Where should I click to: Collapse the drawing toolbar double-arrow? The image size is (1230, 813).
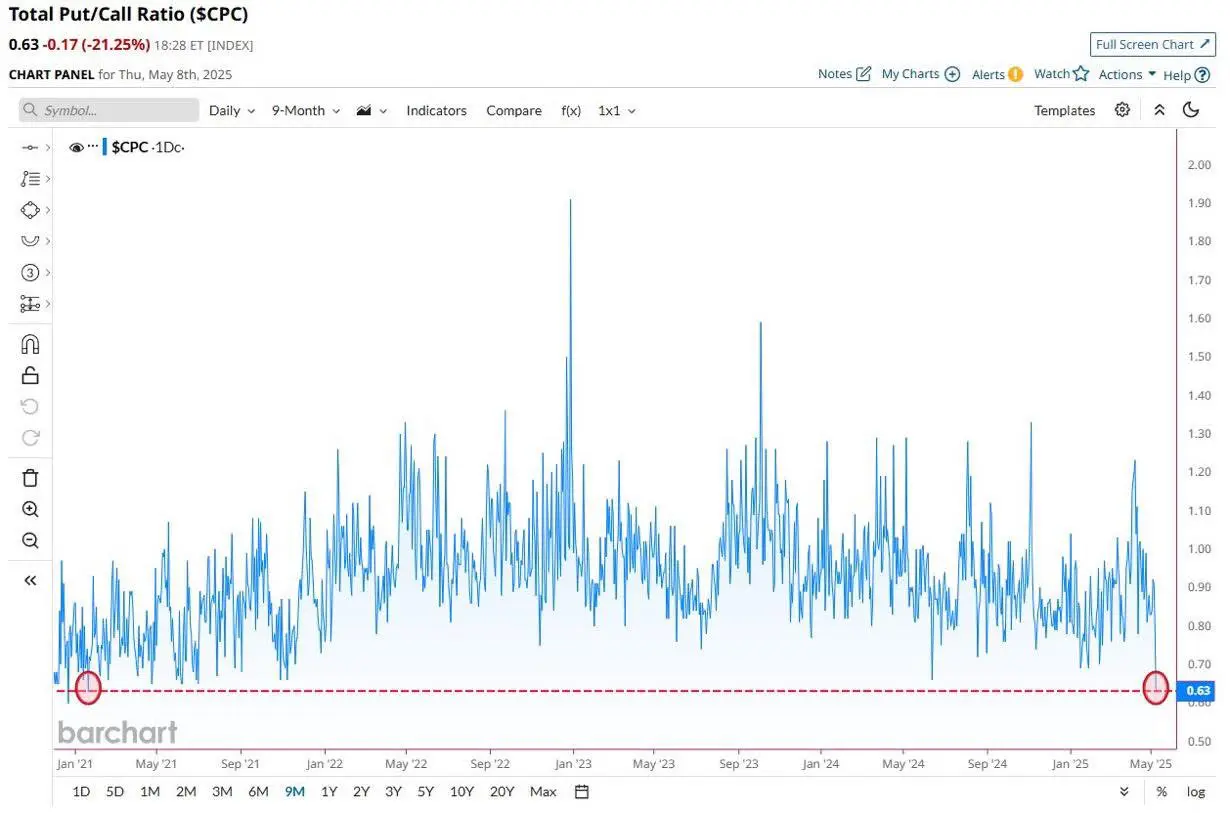pyautogui.click(x=30, y=580)
